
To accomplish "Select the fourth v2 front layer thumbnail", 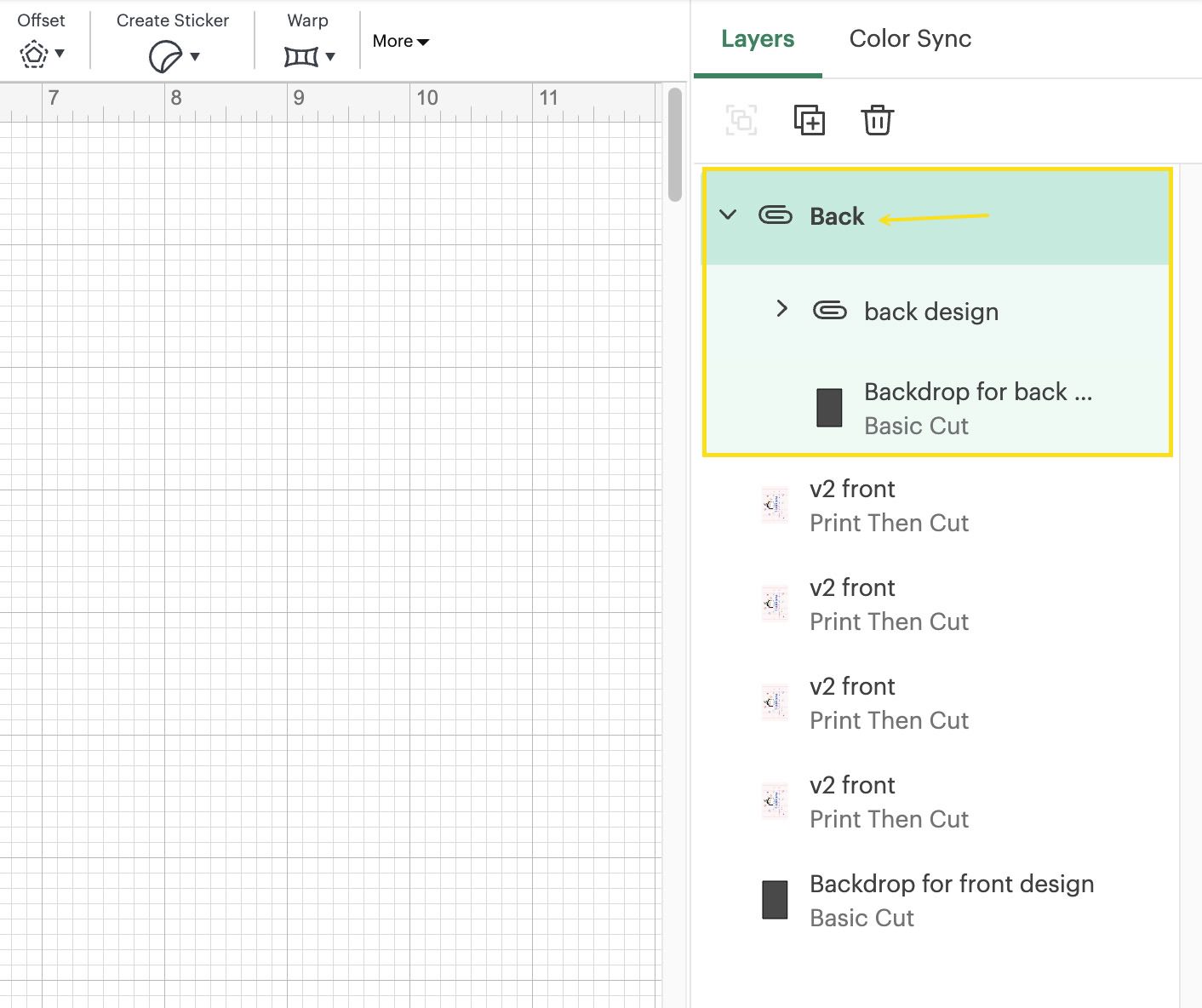I will [x=775, y=801].
